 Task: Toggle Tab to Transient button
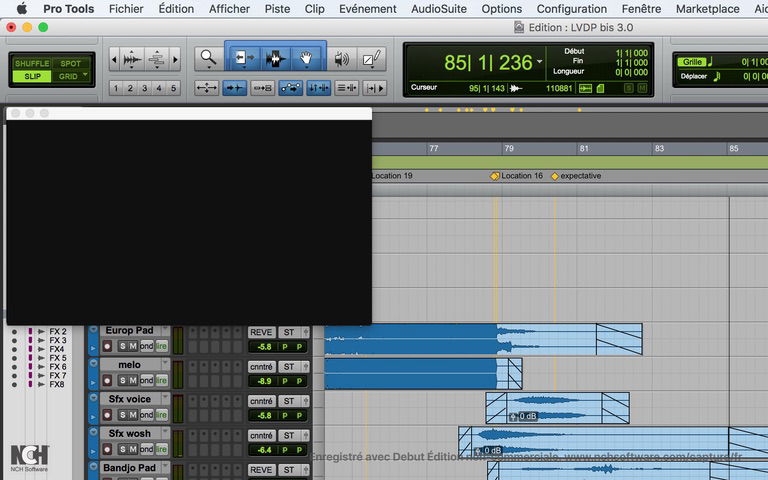point(236,88)
